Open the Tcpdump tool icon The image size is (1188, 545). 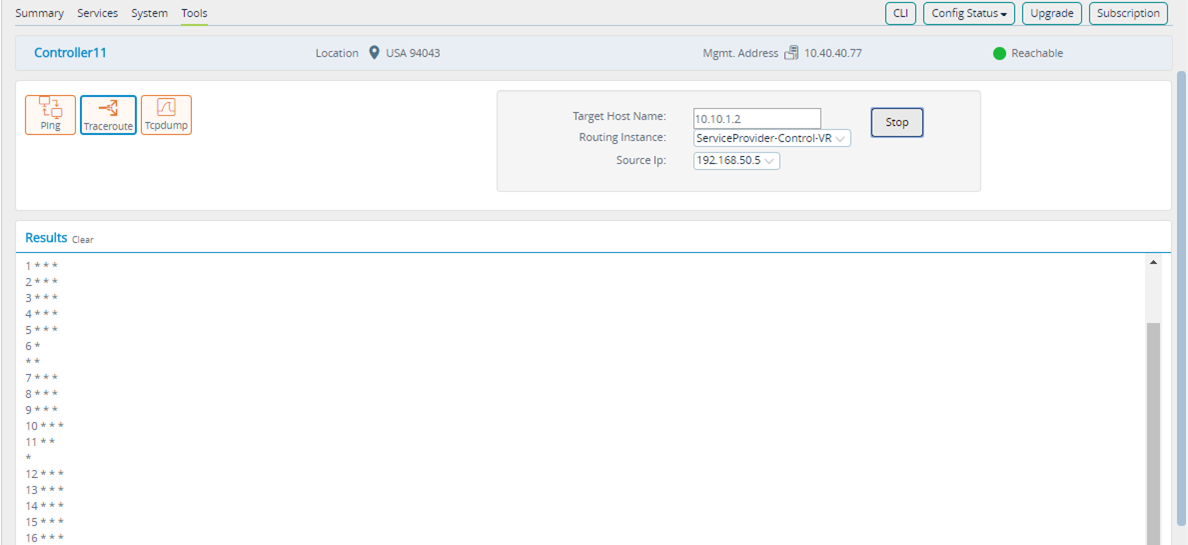click(166, 114)
